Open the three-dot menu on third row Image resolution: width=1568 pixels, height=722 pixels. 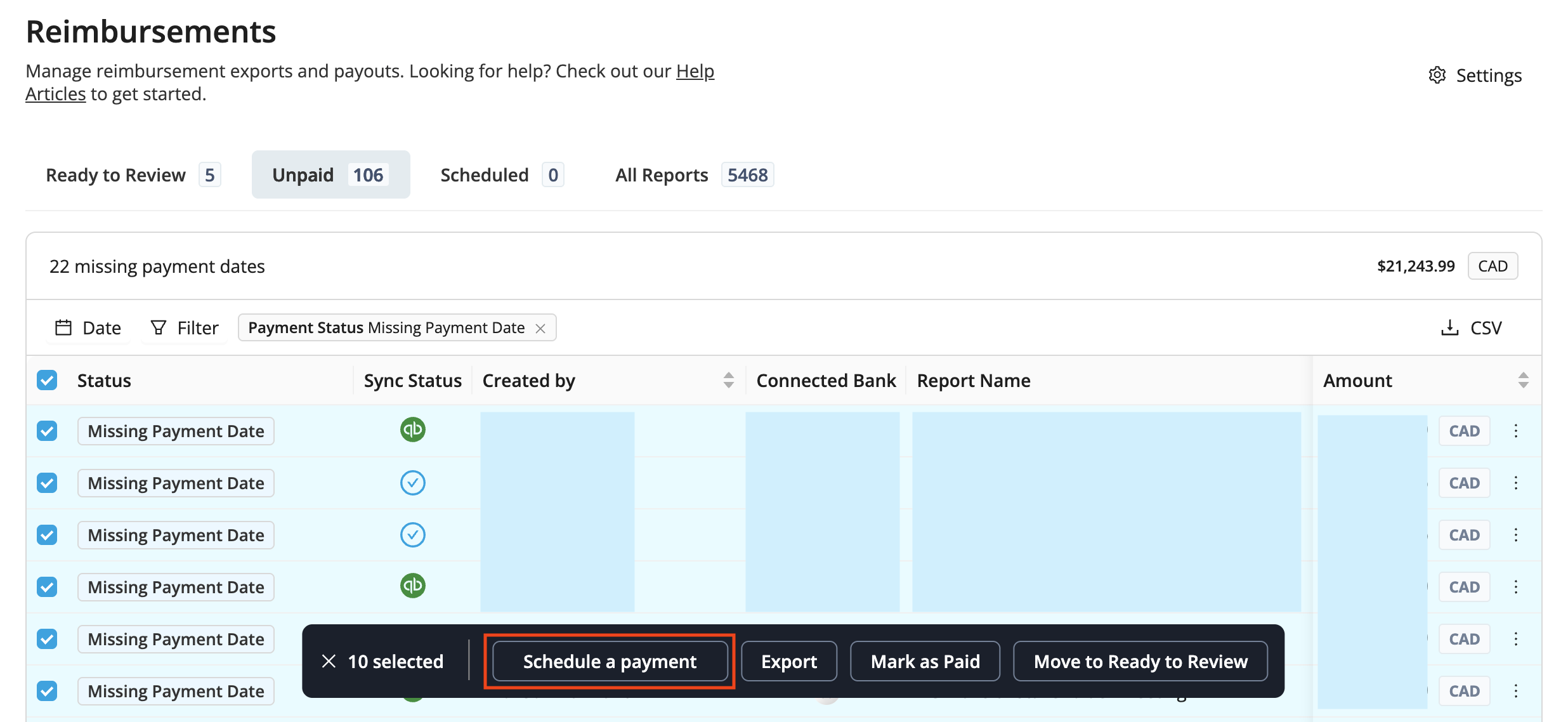(x=1515, y=535)
